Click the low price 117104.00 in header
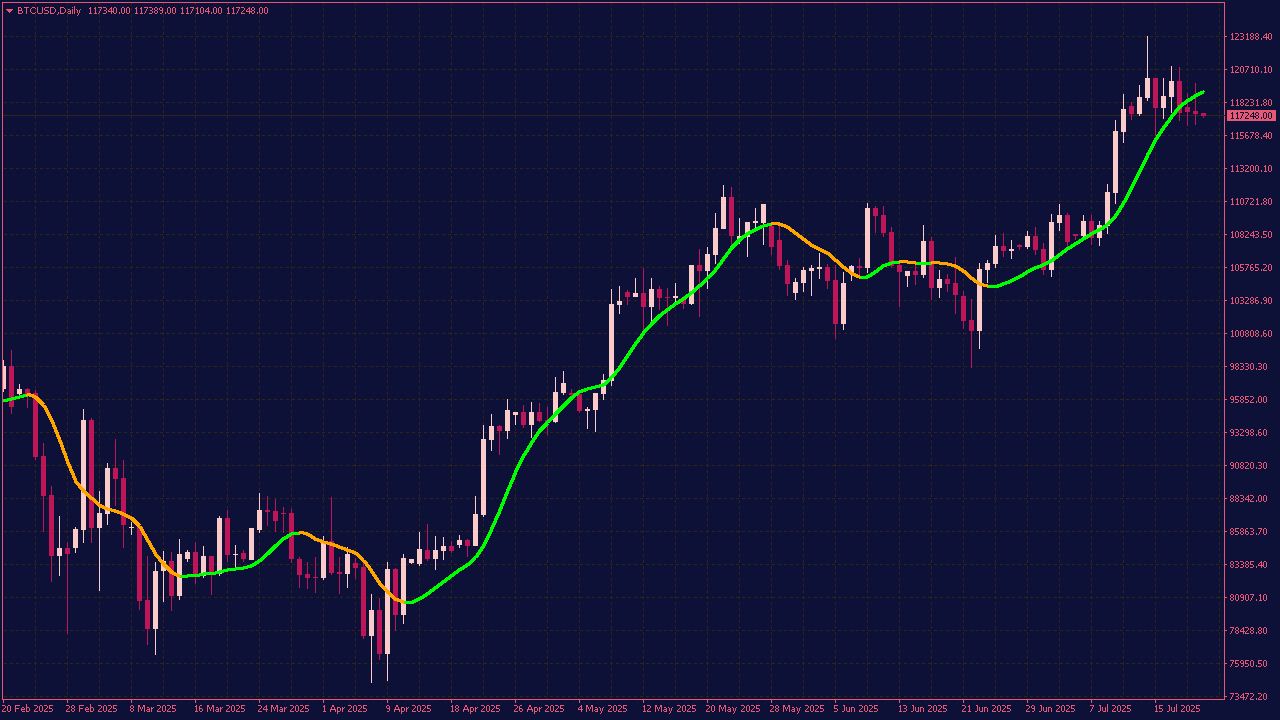 point(201,10)
